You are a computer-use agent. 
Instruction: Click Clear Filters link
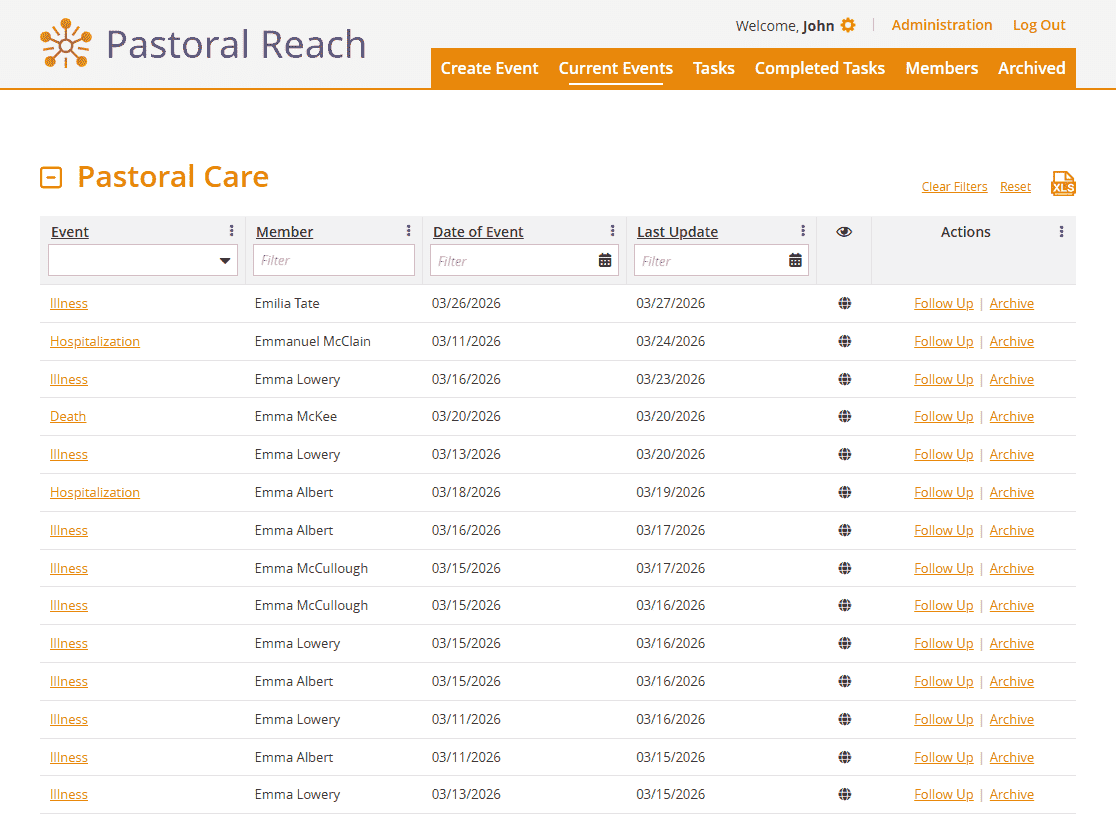pyautogui.click(x=954, y=186)
